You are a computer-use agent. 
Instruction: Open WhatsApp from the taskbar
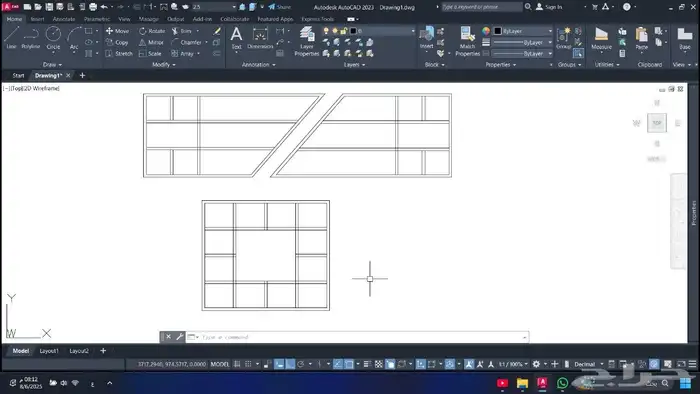click(562, 383)
